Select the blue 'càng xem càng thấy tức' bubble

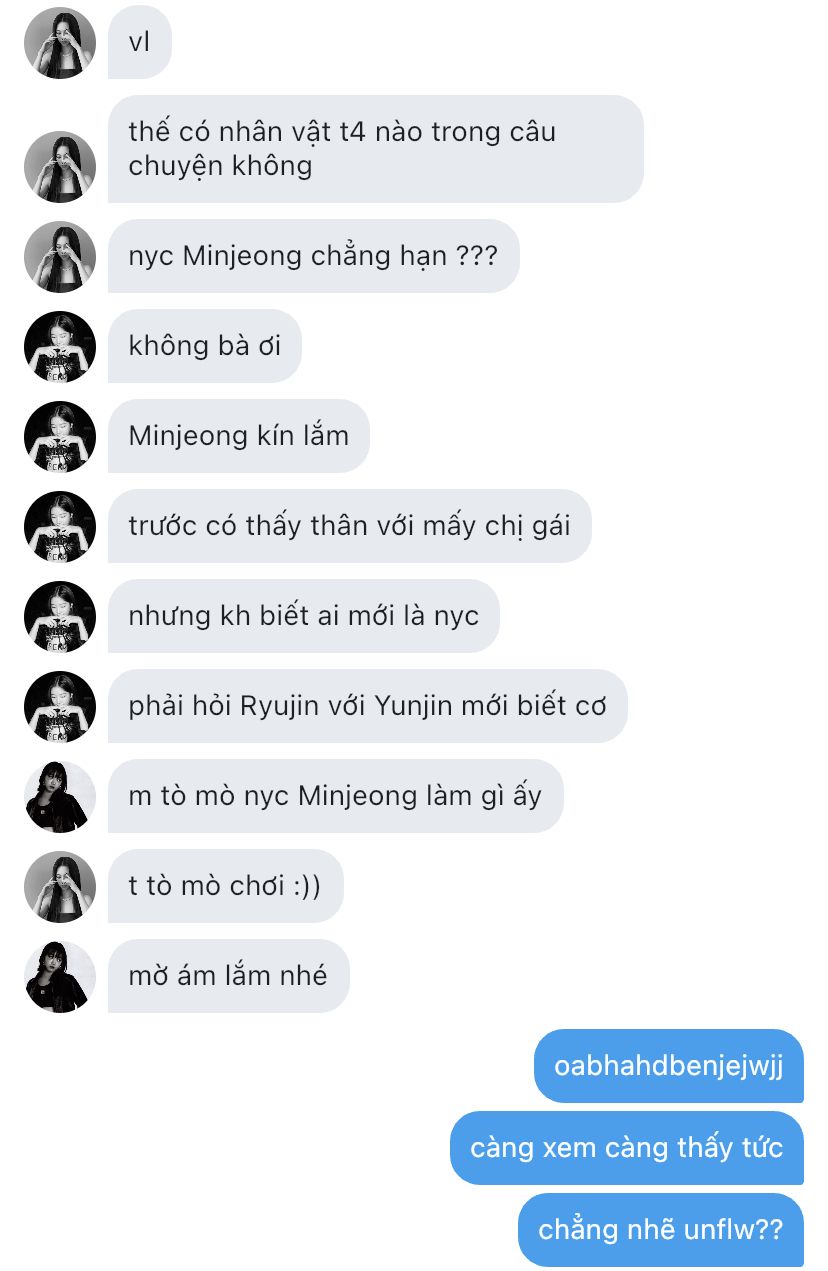click(x=627, y=1148)
